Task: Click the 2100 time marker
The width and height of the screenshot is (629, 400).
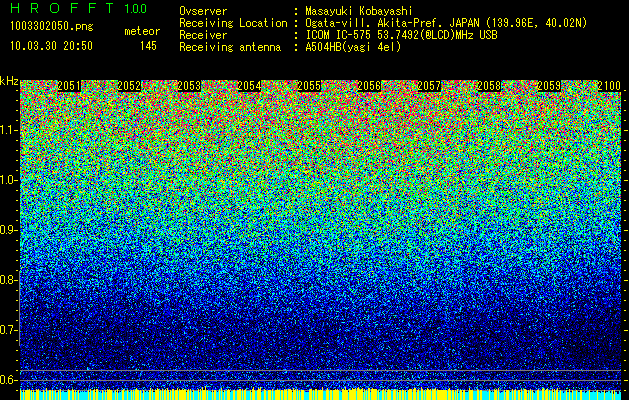Action: (609, 86)
